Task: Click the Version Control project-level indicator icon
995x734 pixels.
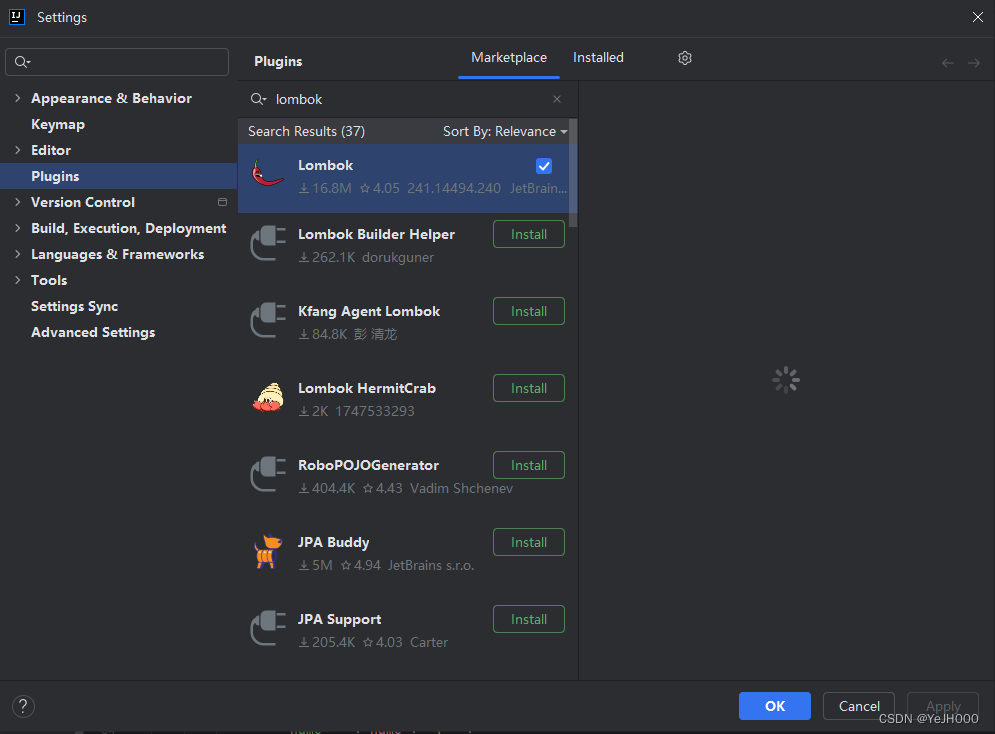Action: pyautogui.click(x=222, y=202)
